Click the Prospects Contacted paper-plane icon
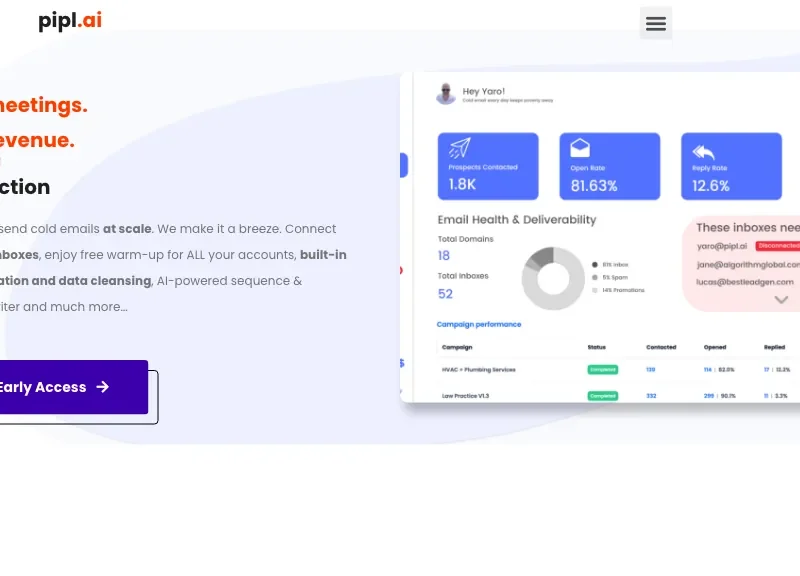The width and height of the screenshot is (800, 576). 460,148
